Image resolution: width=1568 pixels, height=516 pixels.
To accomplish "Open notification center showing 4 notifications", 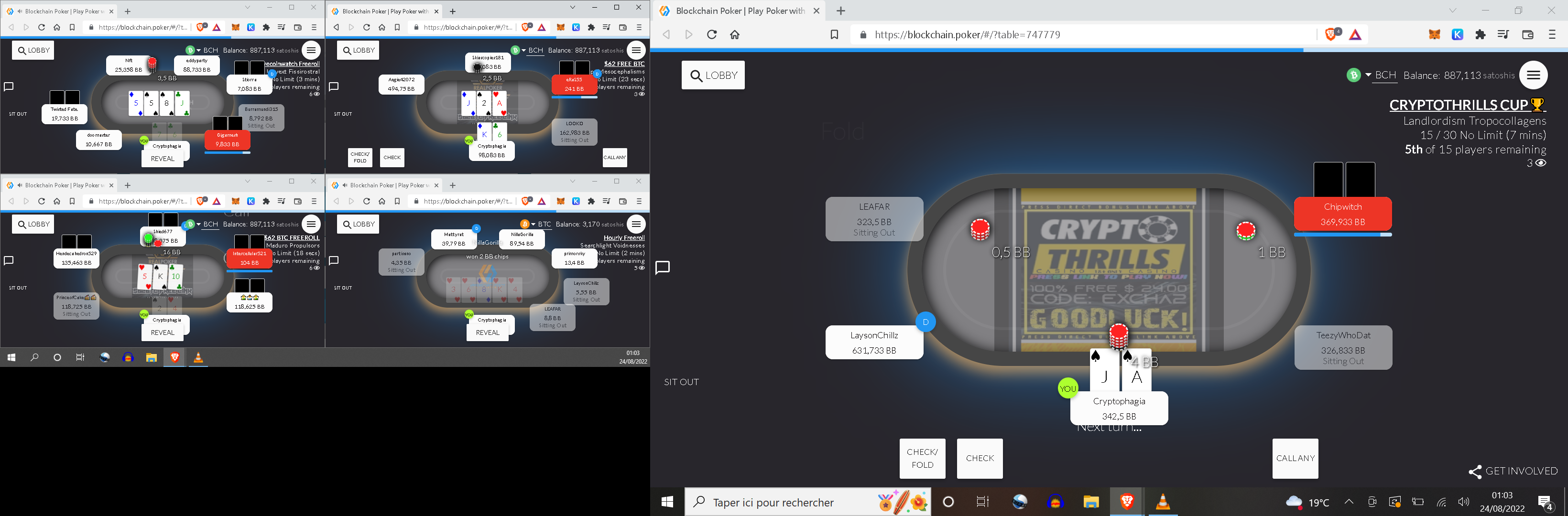I will pyautogui.click(x=1545, y=503).
